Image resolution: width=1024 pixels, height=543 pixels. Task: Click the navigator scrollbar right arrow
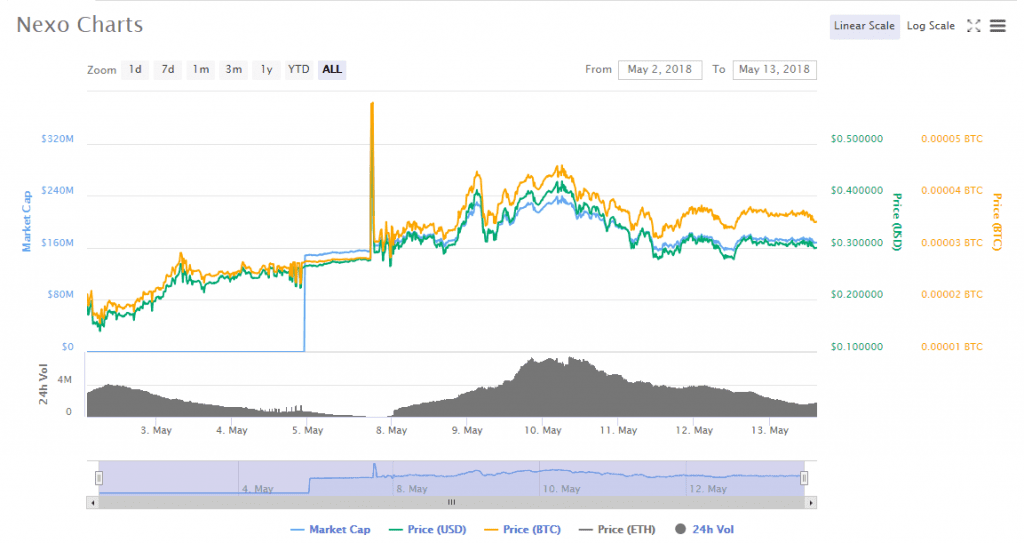(811, 502)
